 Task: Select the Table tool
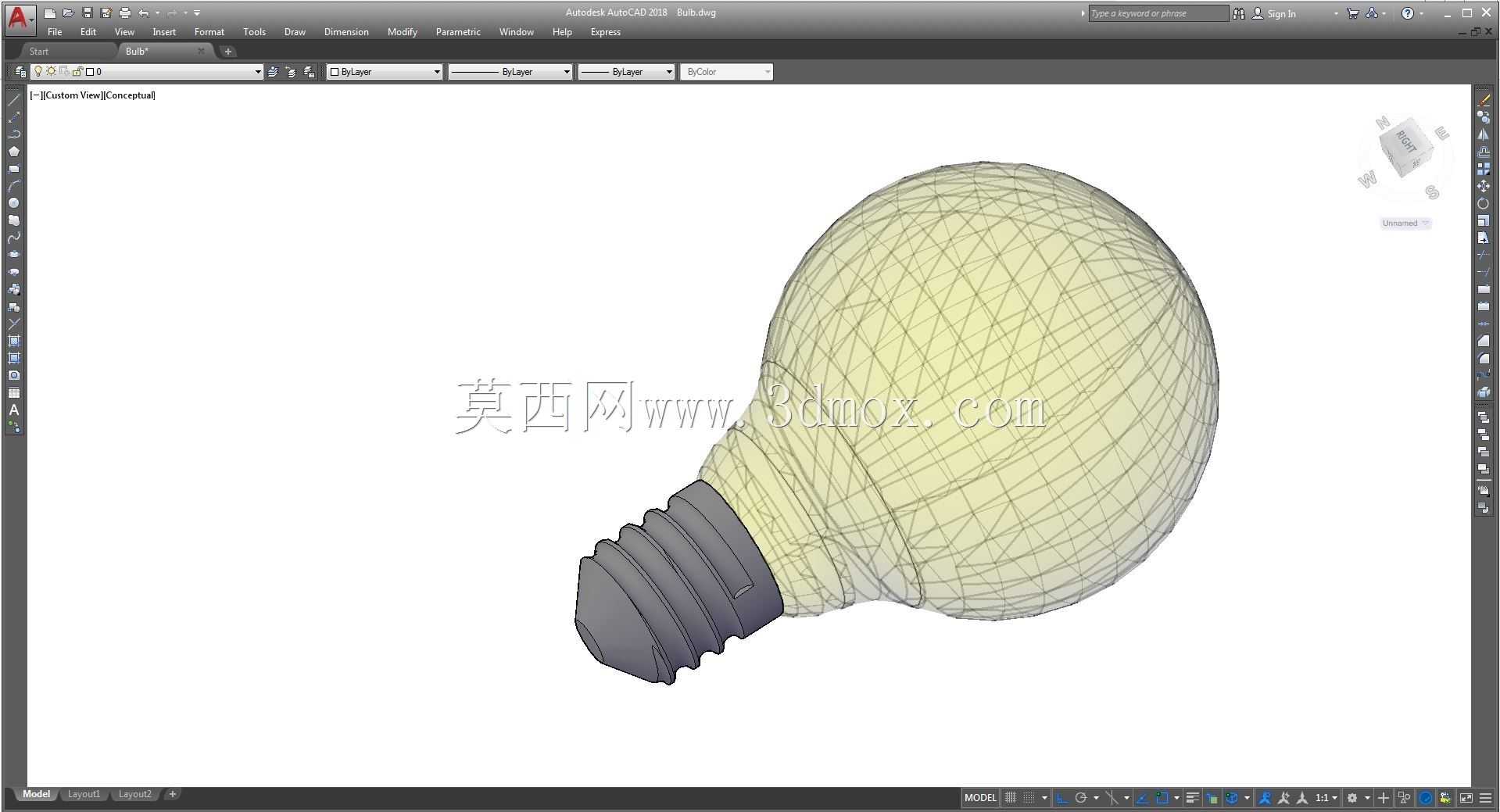click(x=14, y=392)
